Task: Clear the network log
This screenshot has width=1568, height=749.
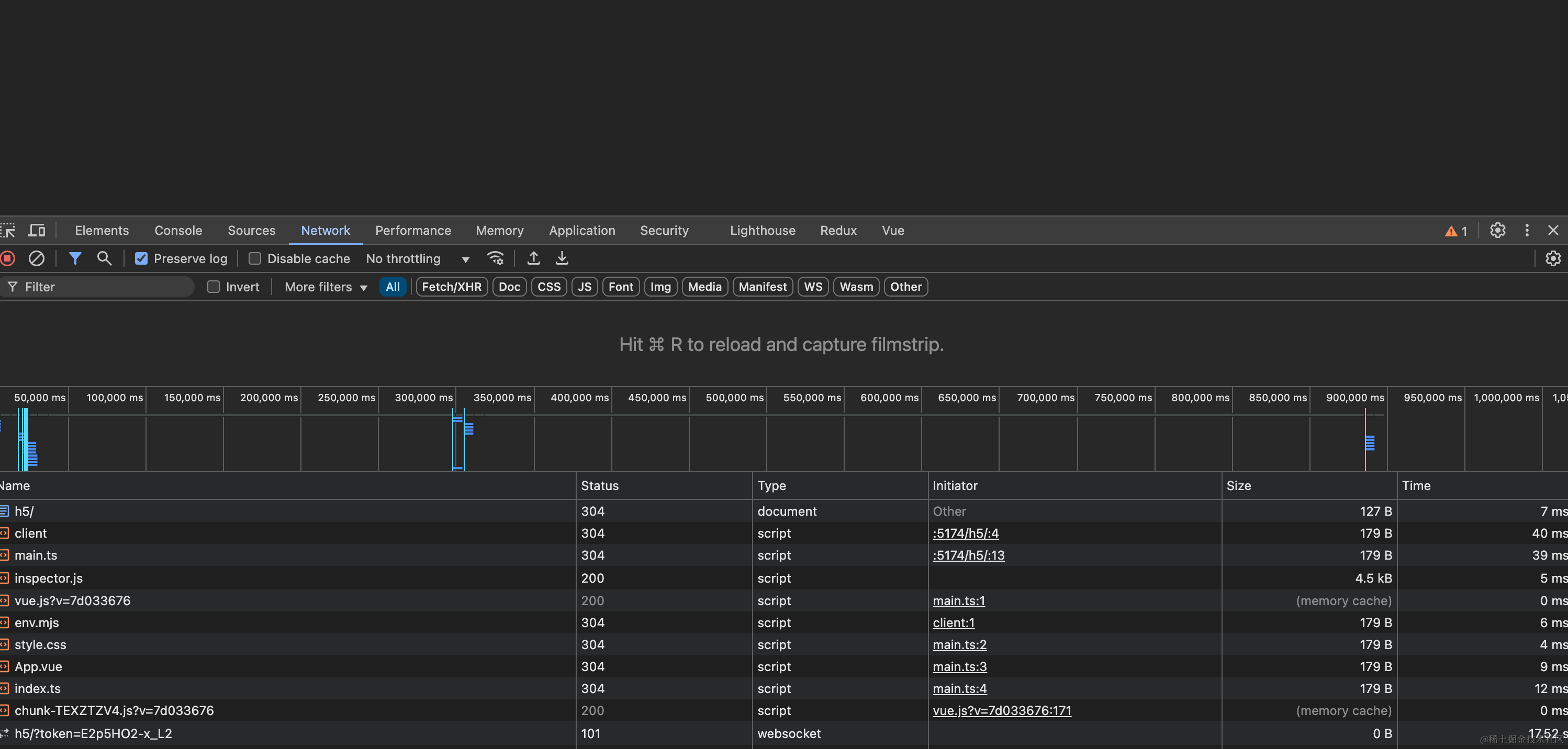Action: pyautogui.click(x=37, y=258)
